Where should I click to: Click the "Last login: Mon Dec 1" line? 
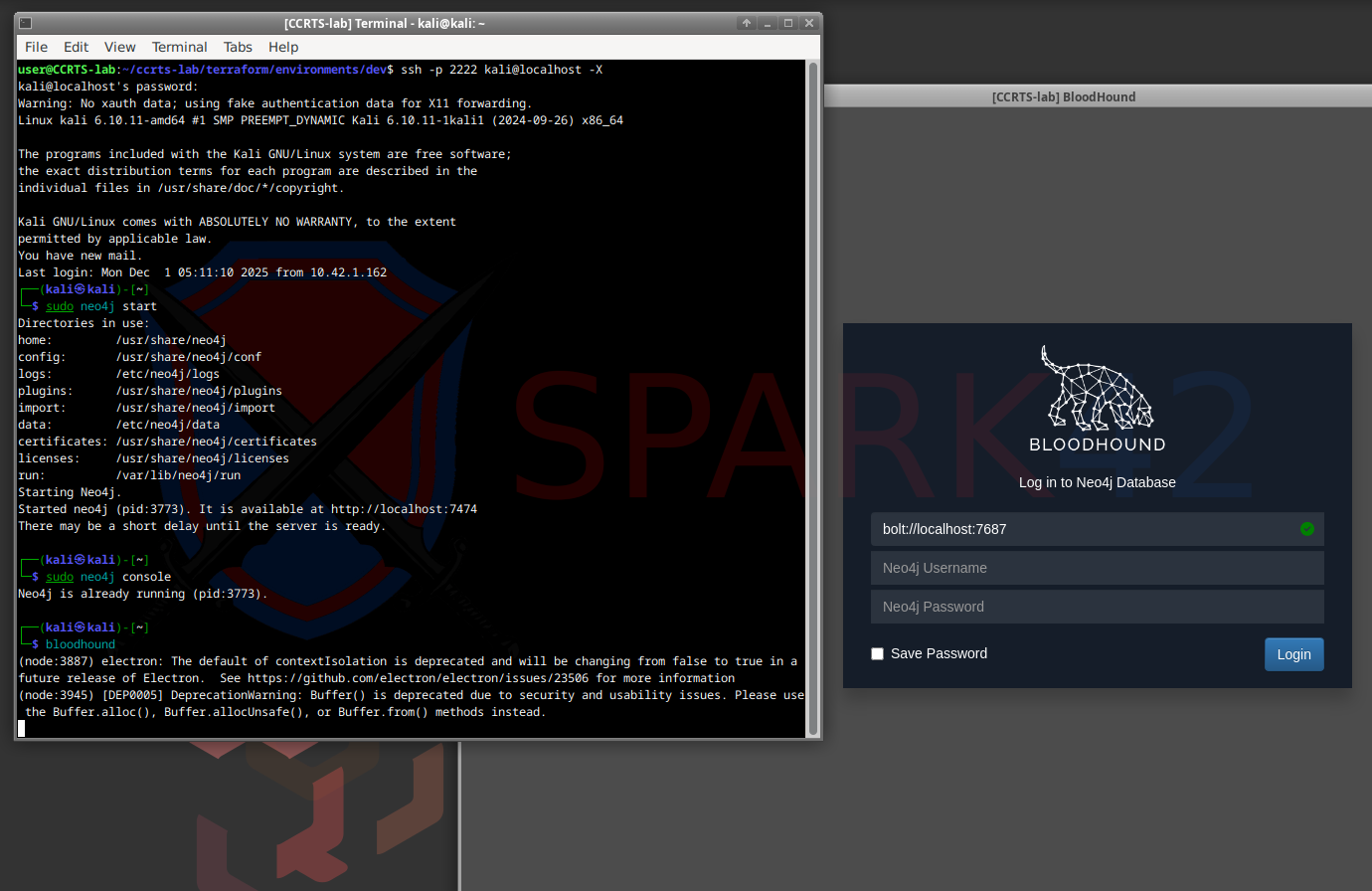203,272
